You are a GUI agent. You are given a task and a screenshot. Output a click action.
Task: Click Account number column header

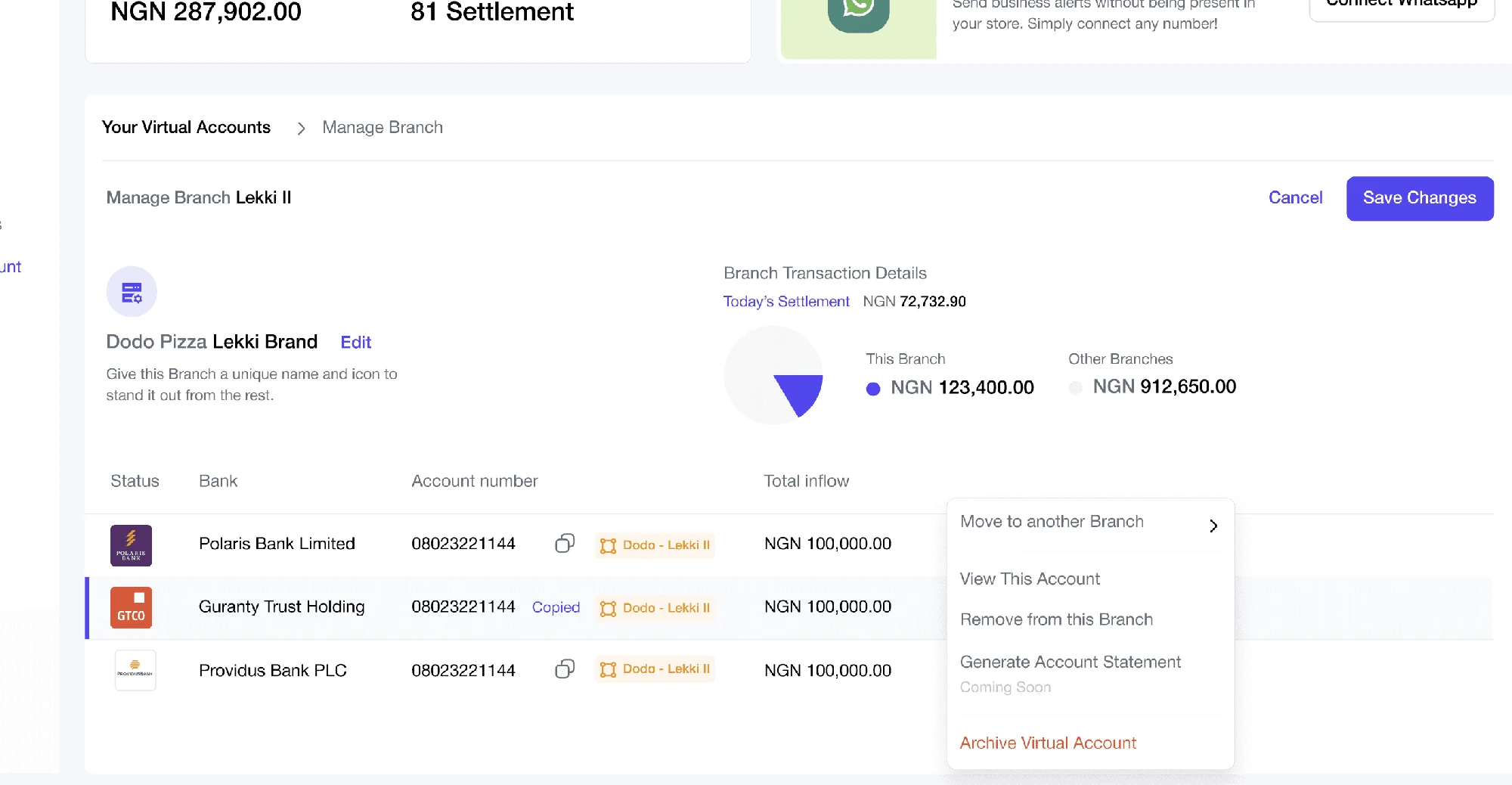[x=475, y=481]
